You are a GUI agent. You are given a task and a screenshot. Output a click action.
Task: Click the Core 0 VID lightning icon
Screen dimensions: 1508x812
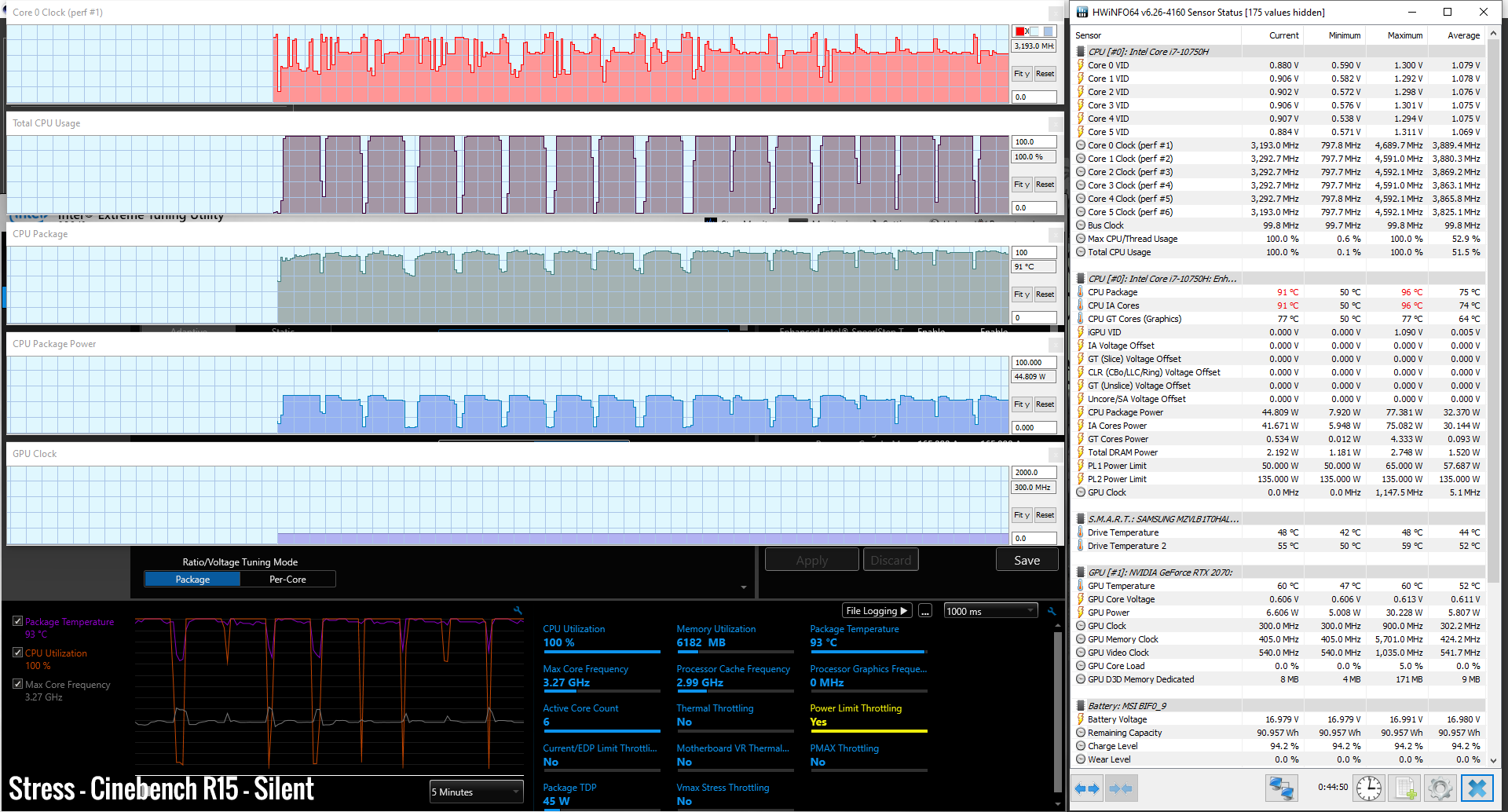1081,65
